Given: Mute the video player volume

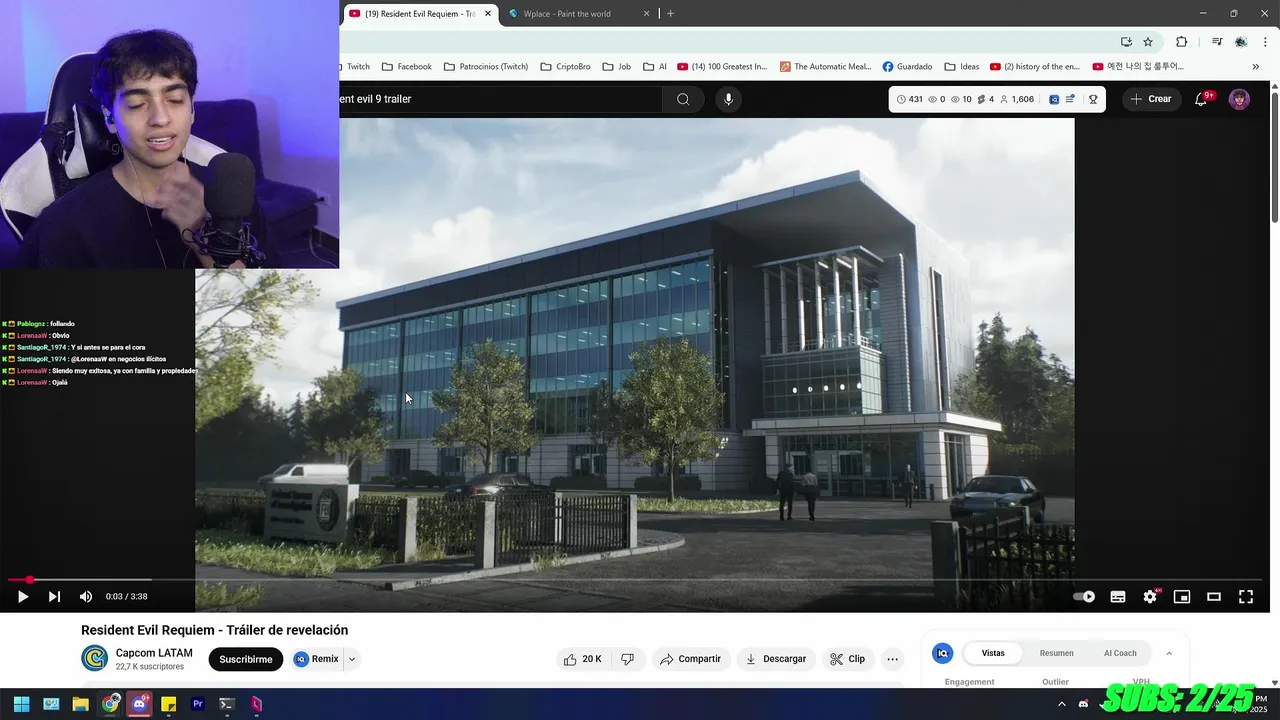Looking at the screenshot, I should tap(86, 597).
